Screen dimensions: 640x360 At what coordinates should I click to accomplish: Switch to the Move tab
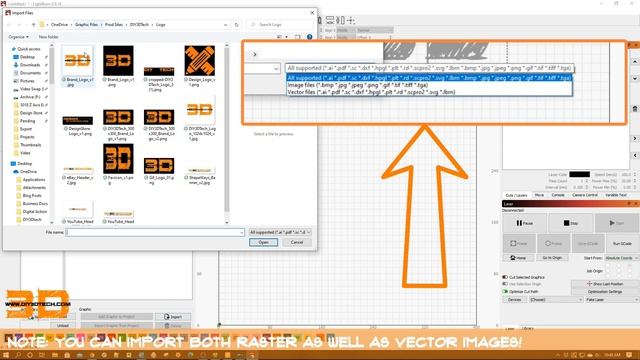539,196
